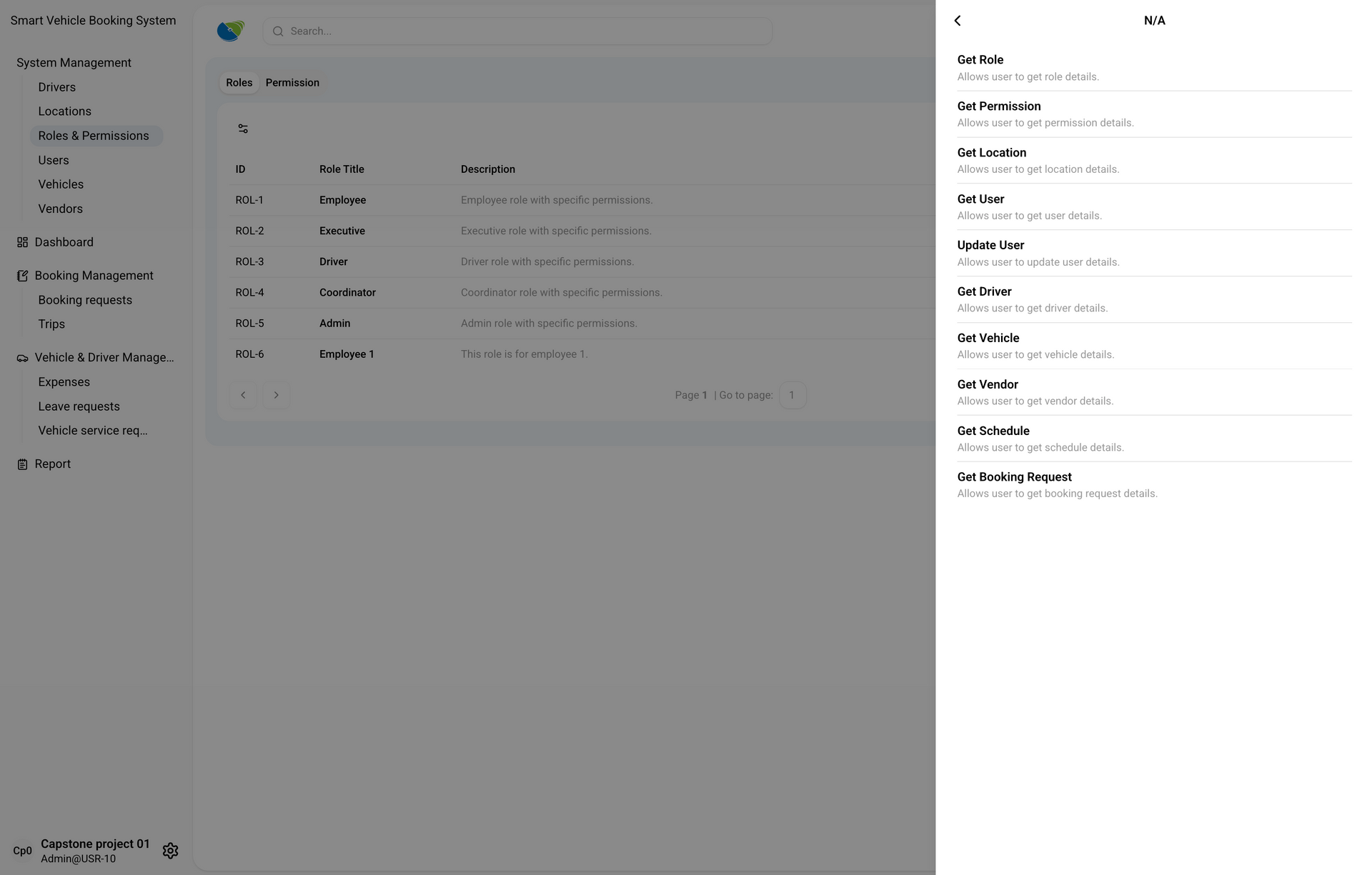This screenshot has width=1372, height=875.
Task: Expand System Management section
Action: pos(74,63)
